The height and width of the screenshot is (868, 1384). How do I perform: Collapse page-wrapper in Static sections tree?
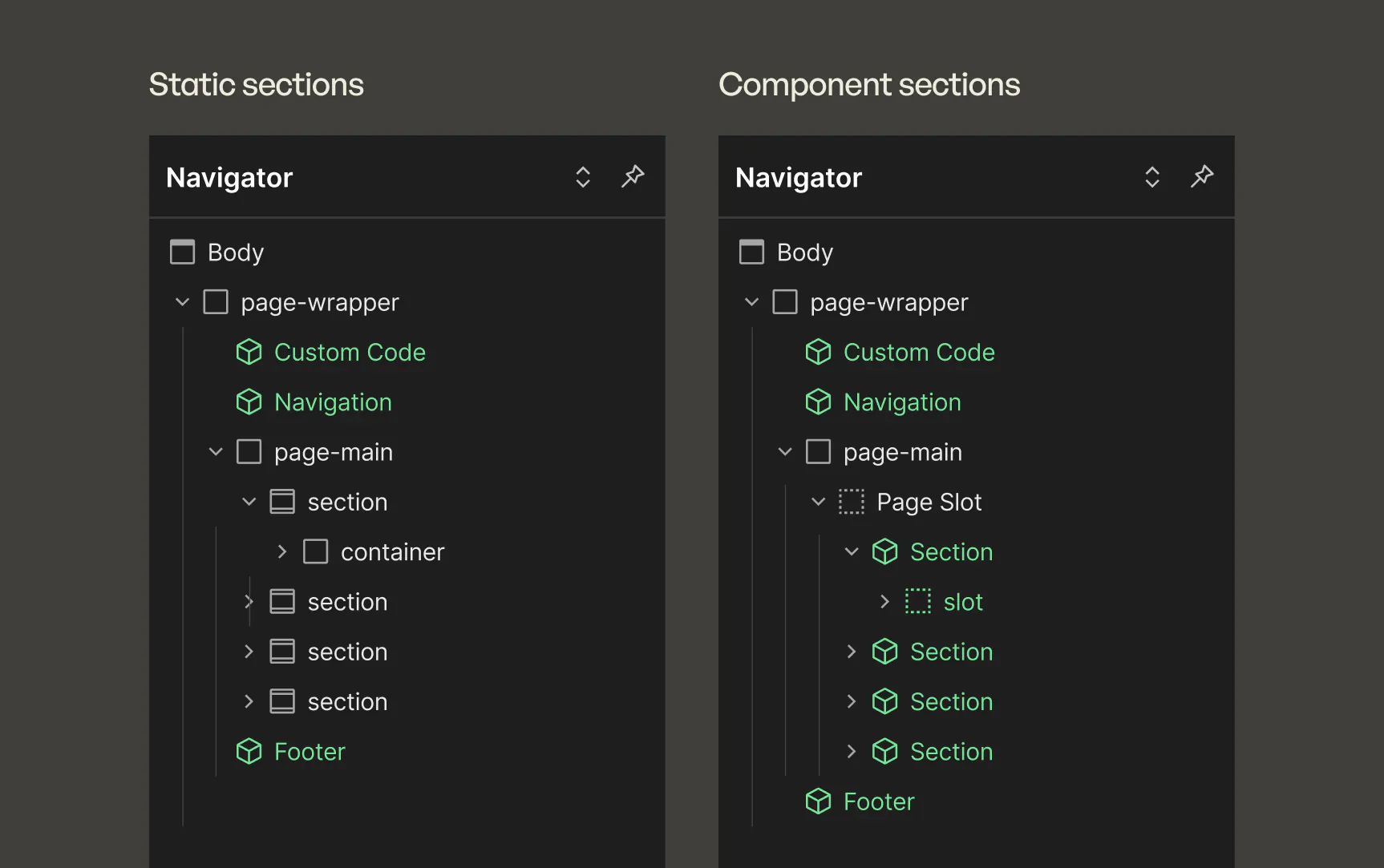coord(182,302)
